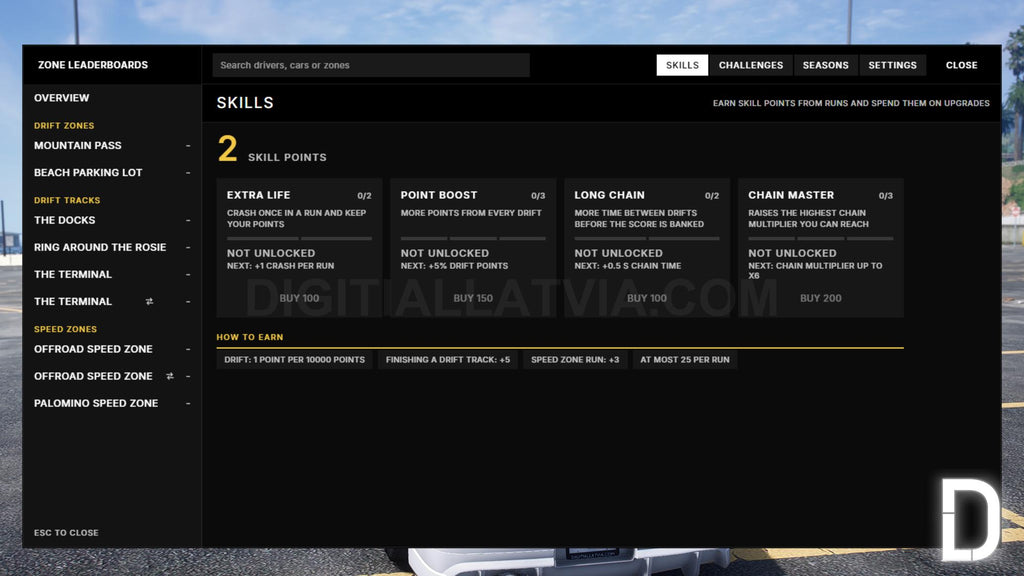
Task: Click the 'ESC TO CLOSE' hint
Action: point(66,533)
